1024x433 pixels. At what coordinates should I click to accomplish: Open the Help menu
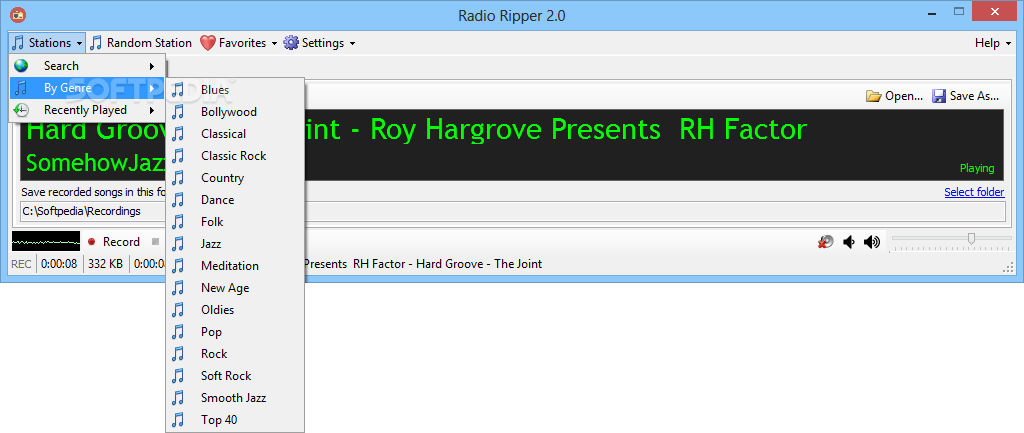pyautogui.click(x=993, y=43)
